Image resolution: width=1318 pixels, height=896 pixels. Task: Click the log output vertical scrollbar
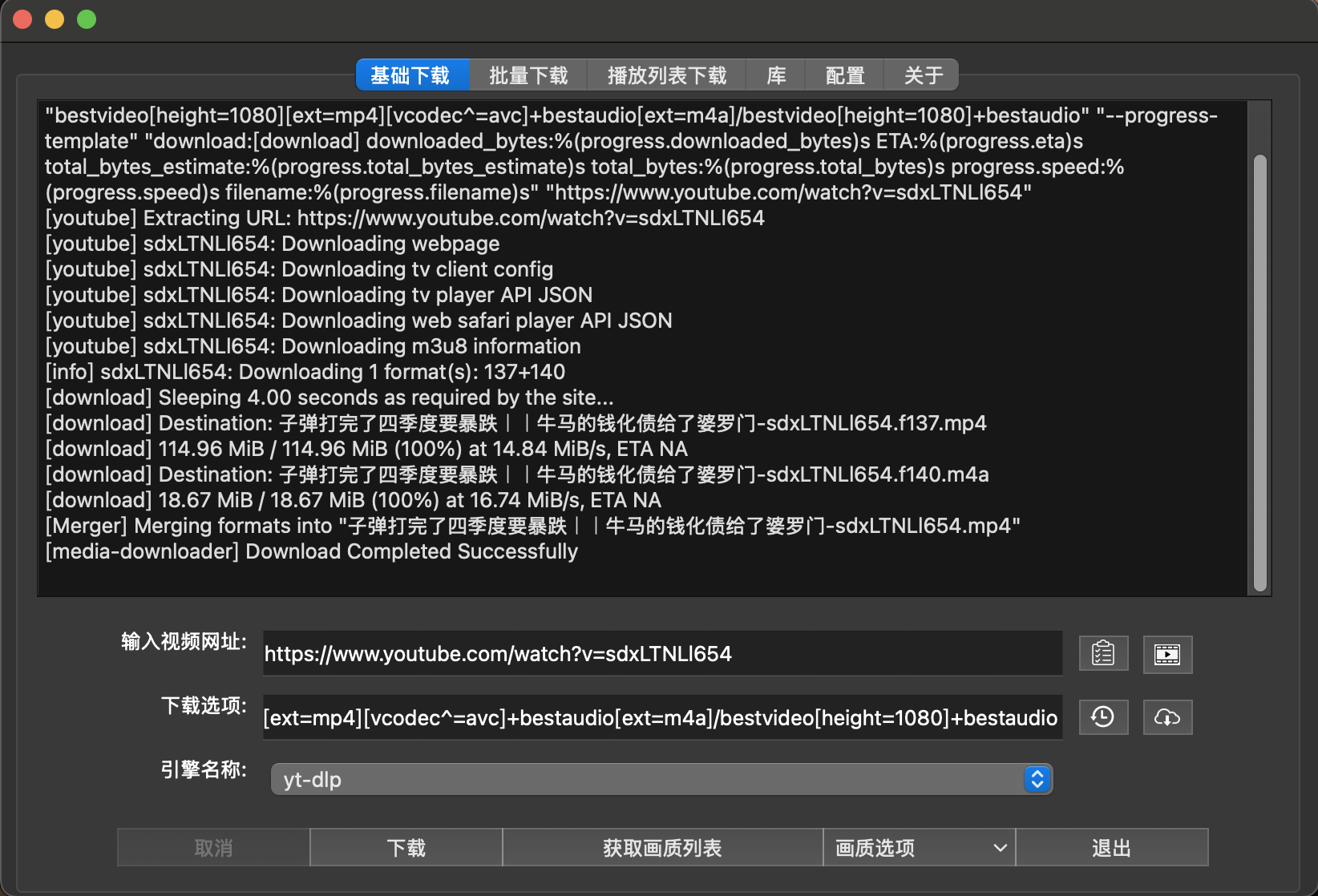[1259, 373]
